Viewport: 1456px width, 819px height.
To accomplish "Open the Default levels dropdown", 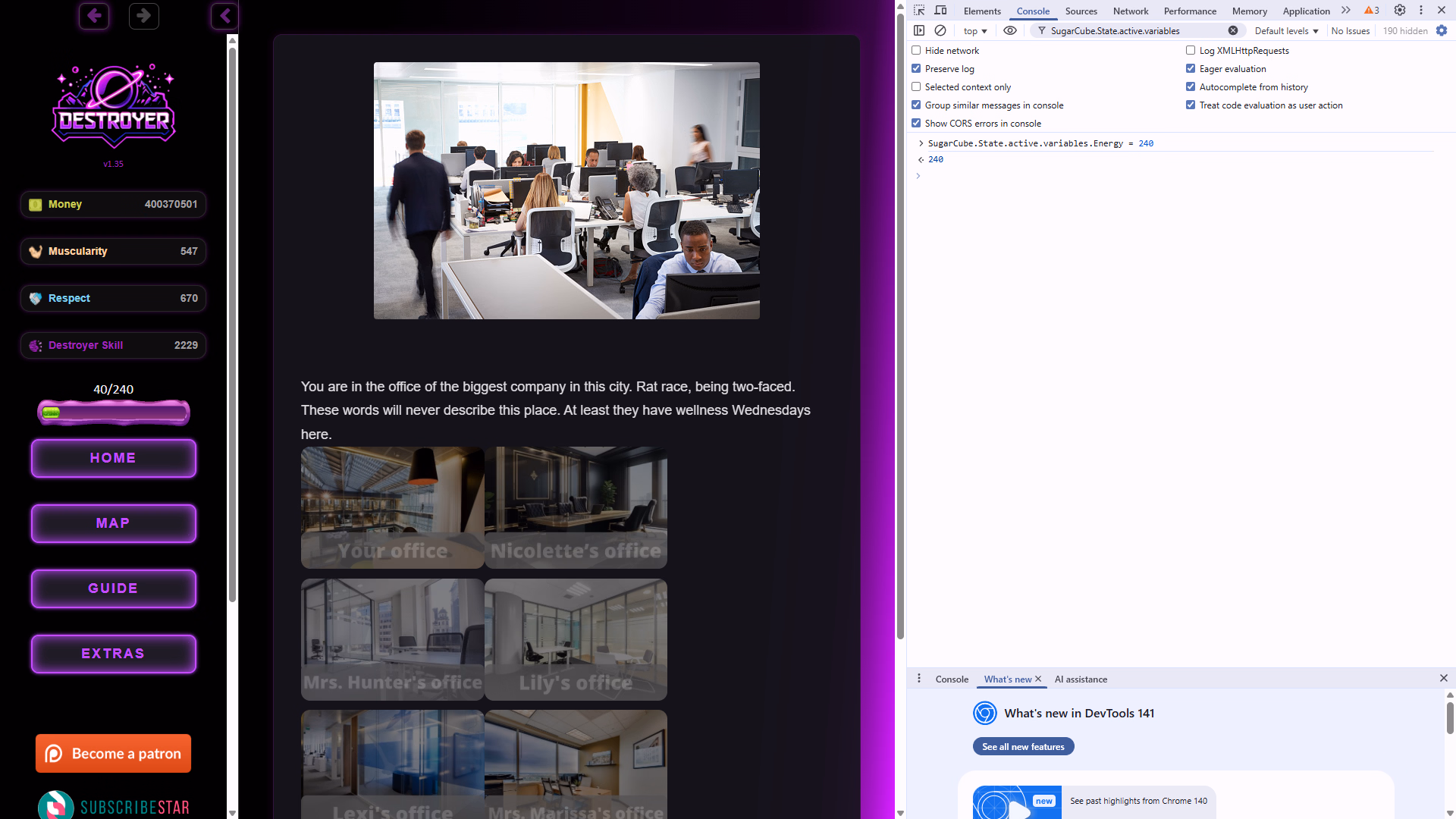I will point(1286,31).
